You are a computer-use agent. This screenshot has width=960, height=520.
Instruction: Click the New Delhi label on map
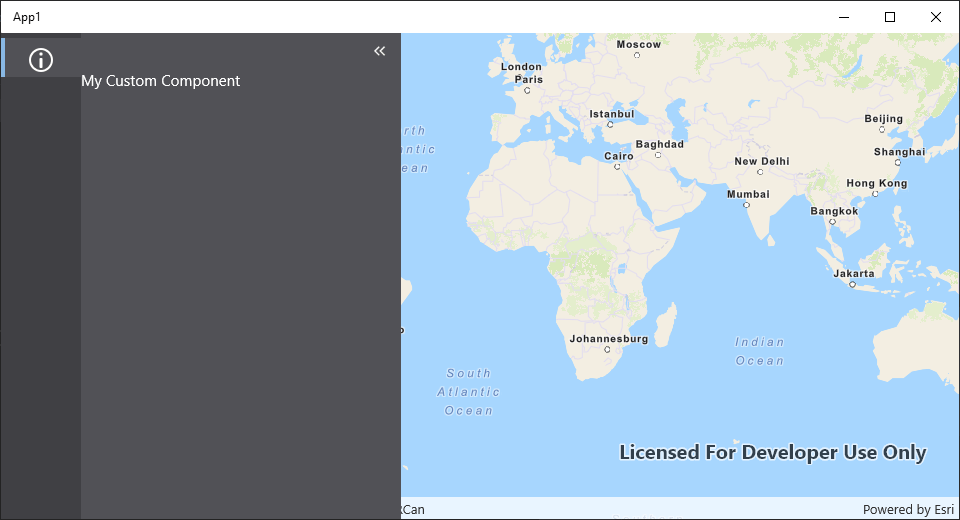[x=762, y=162]
